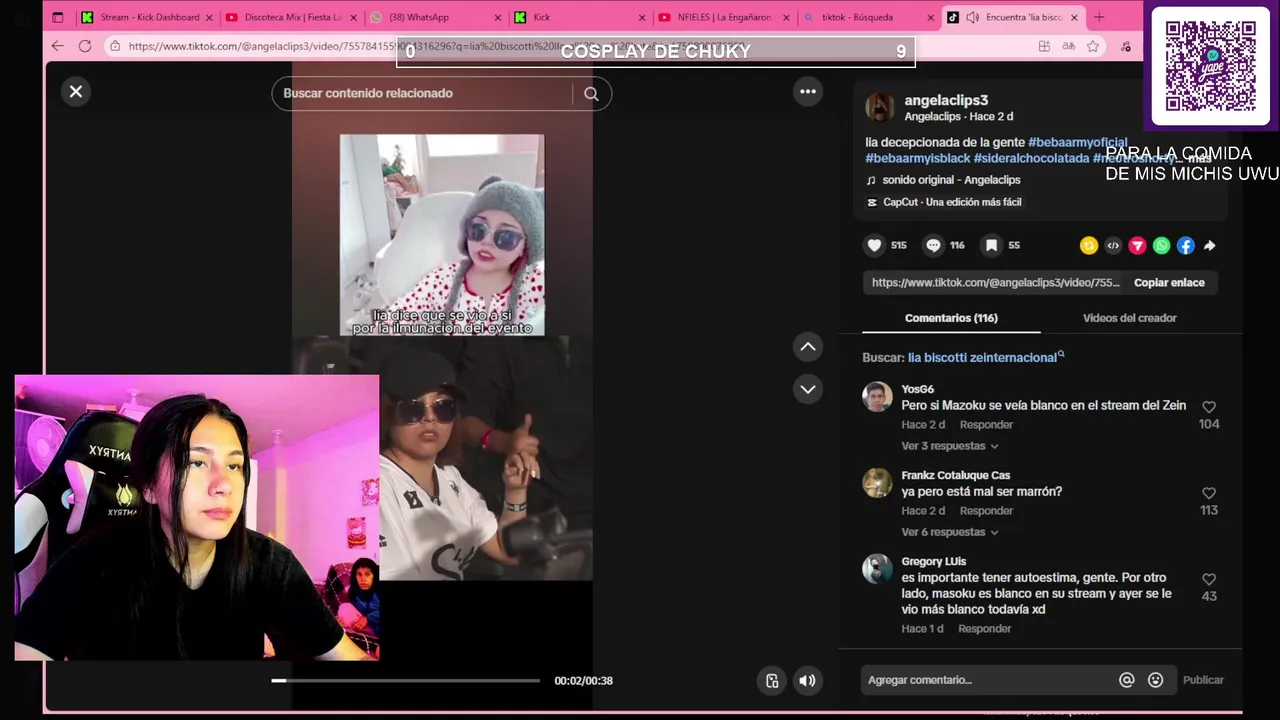This screenshot has height=720, width=1280.
Task: Open the tab actions icon at far left
Action: pos(58,17)
